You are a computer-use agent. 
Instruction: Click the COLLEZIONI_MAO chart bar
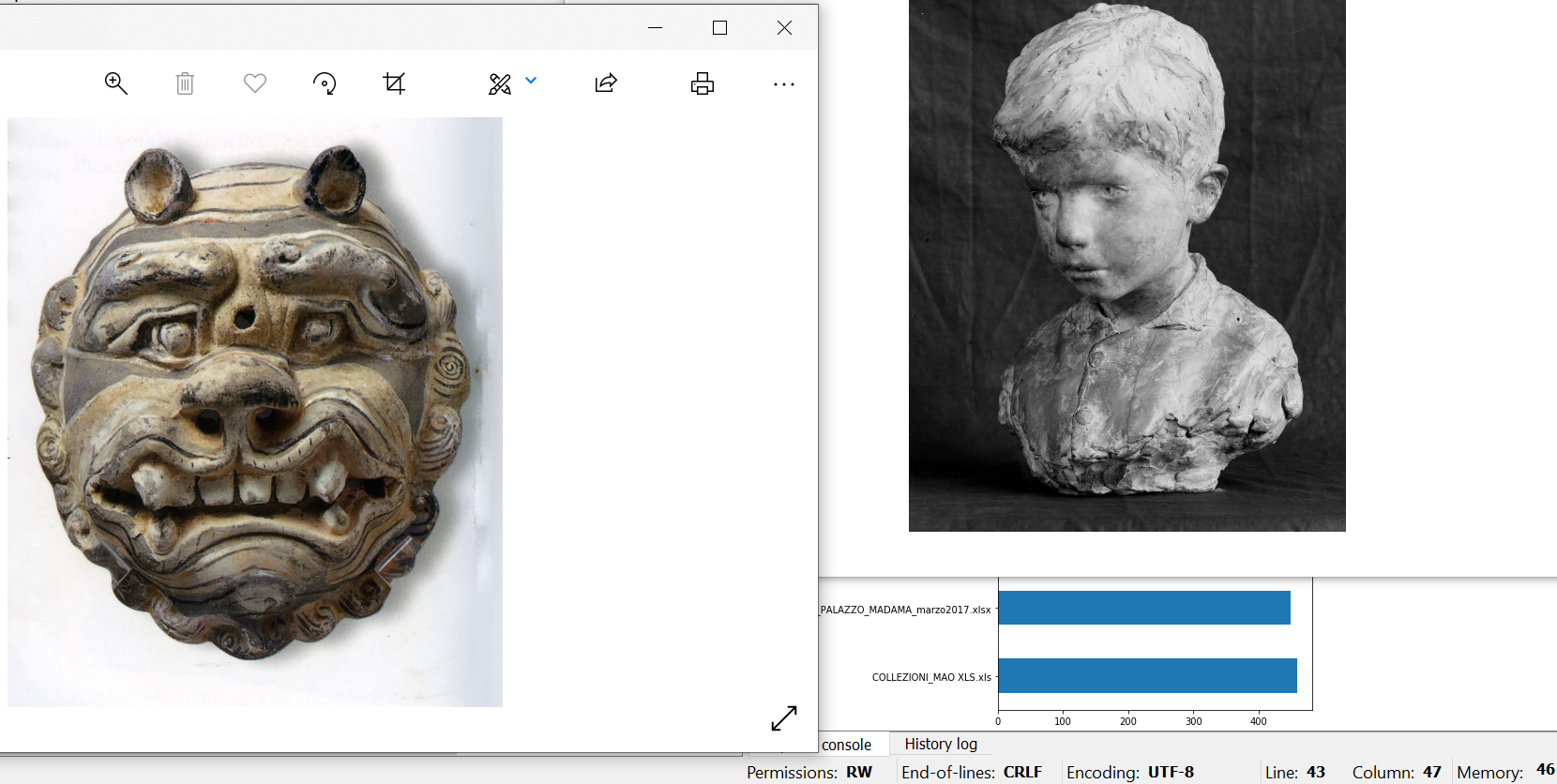[1147, 675]
